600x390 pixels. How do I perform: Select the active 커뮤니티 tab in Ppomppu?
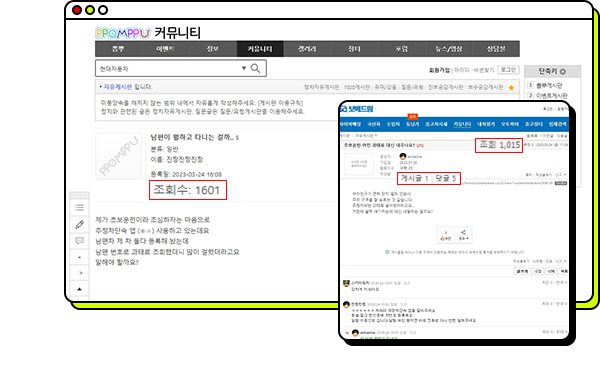click(260, 49)
